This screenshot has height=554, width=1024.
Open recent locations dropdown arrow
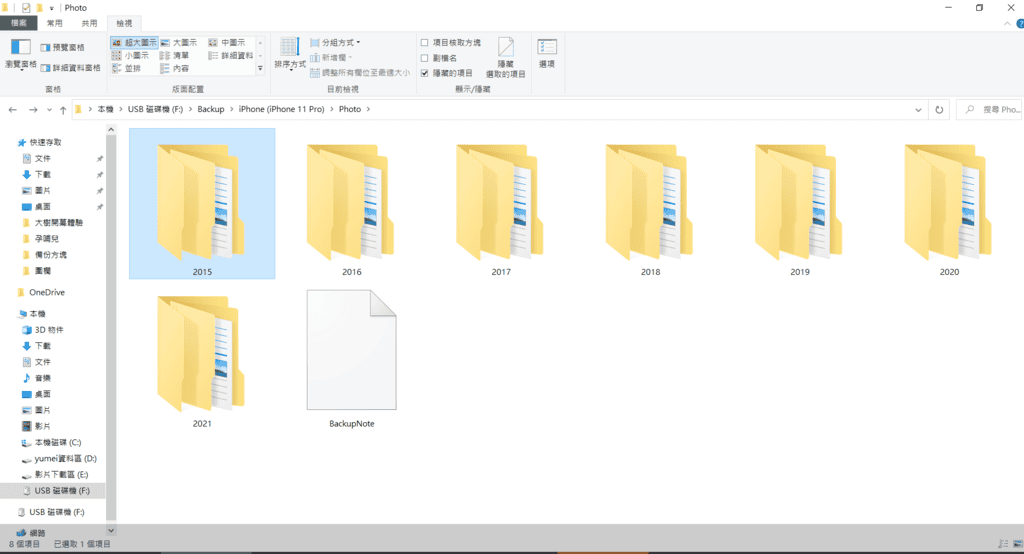49,110
